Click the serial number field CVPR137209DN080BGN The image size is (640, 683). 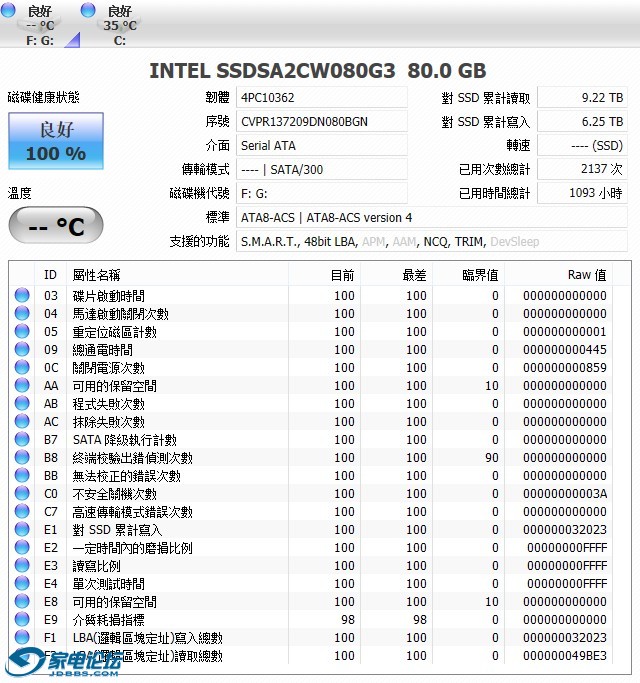coord(321,121)
